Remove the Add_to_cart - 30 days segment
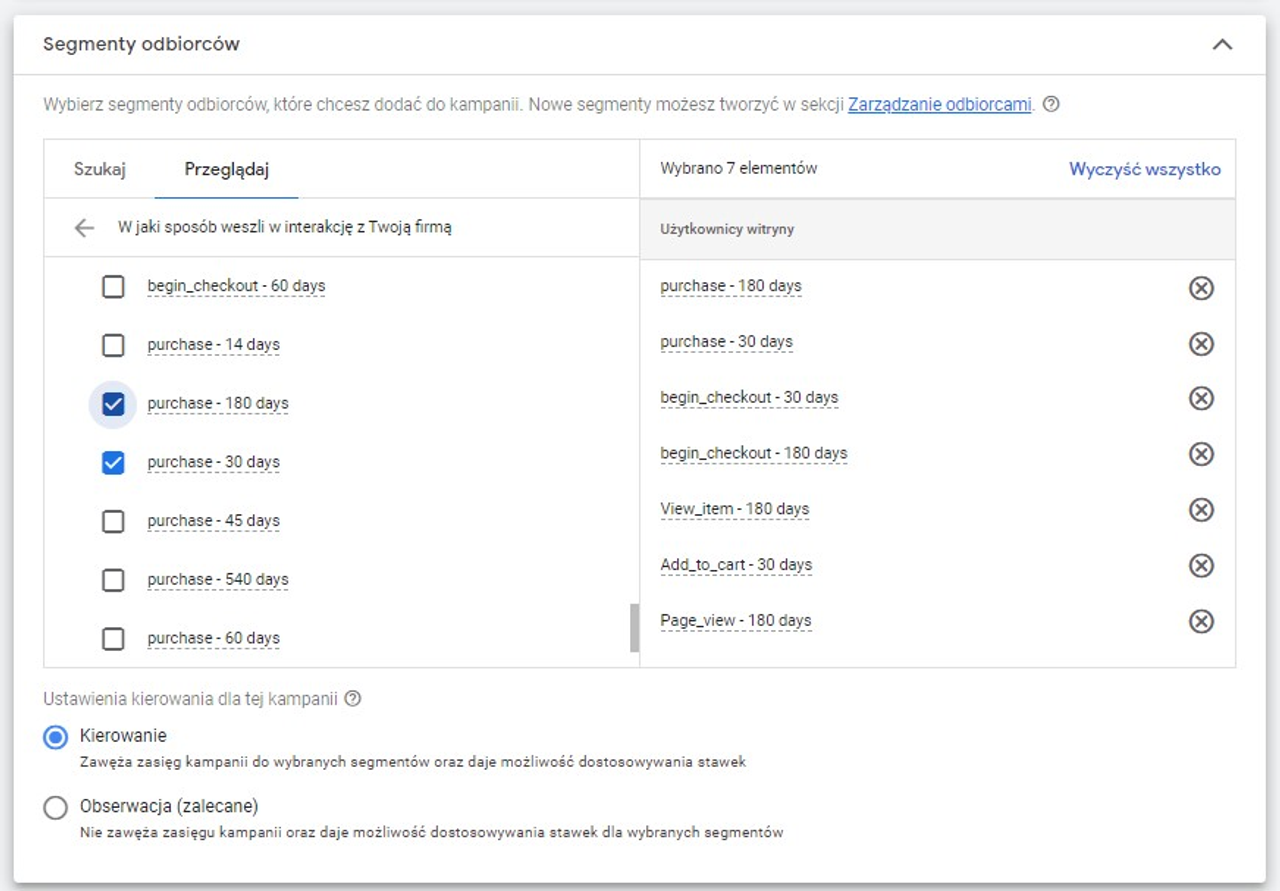 1201,565
